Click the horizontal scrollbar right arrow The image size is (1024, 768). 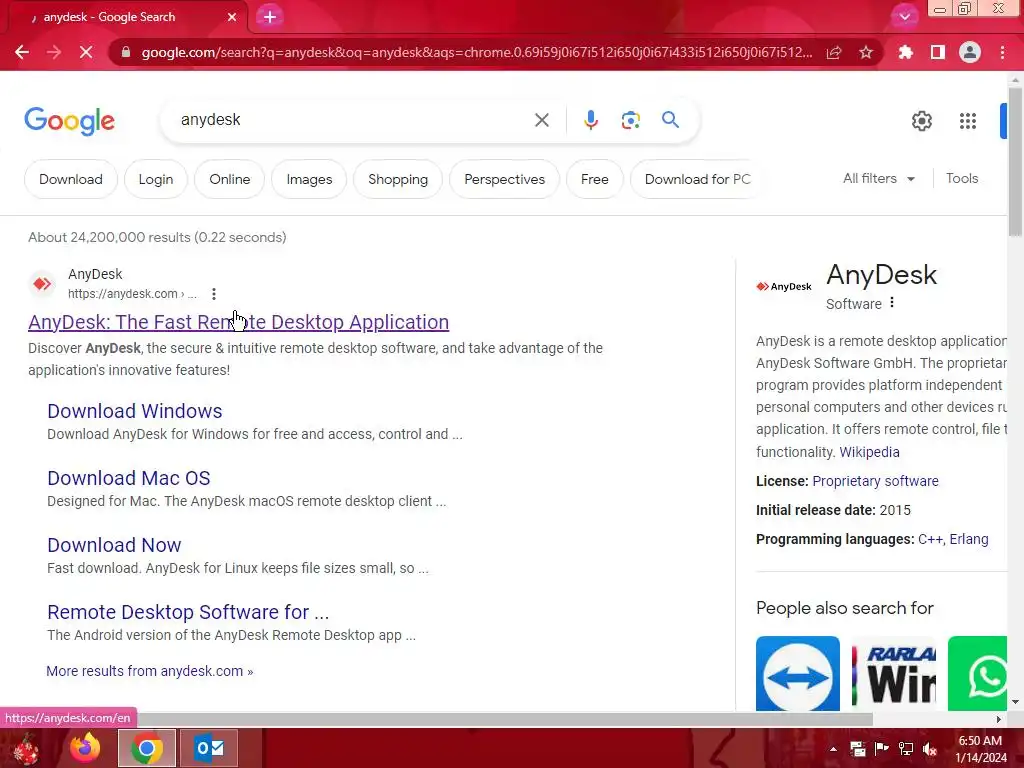coord(998,719)
